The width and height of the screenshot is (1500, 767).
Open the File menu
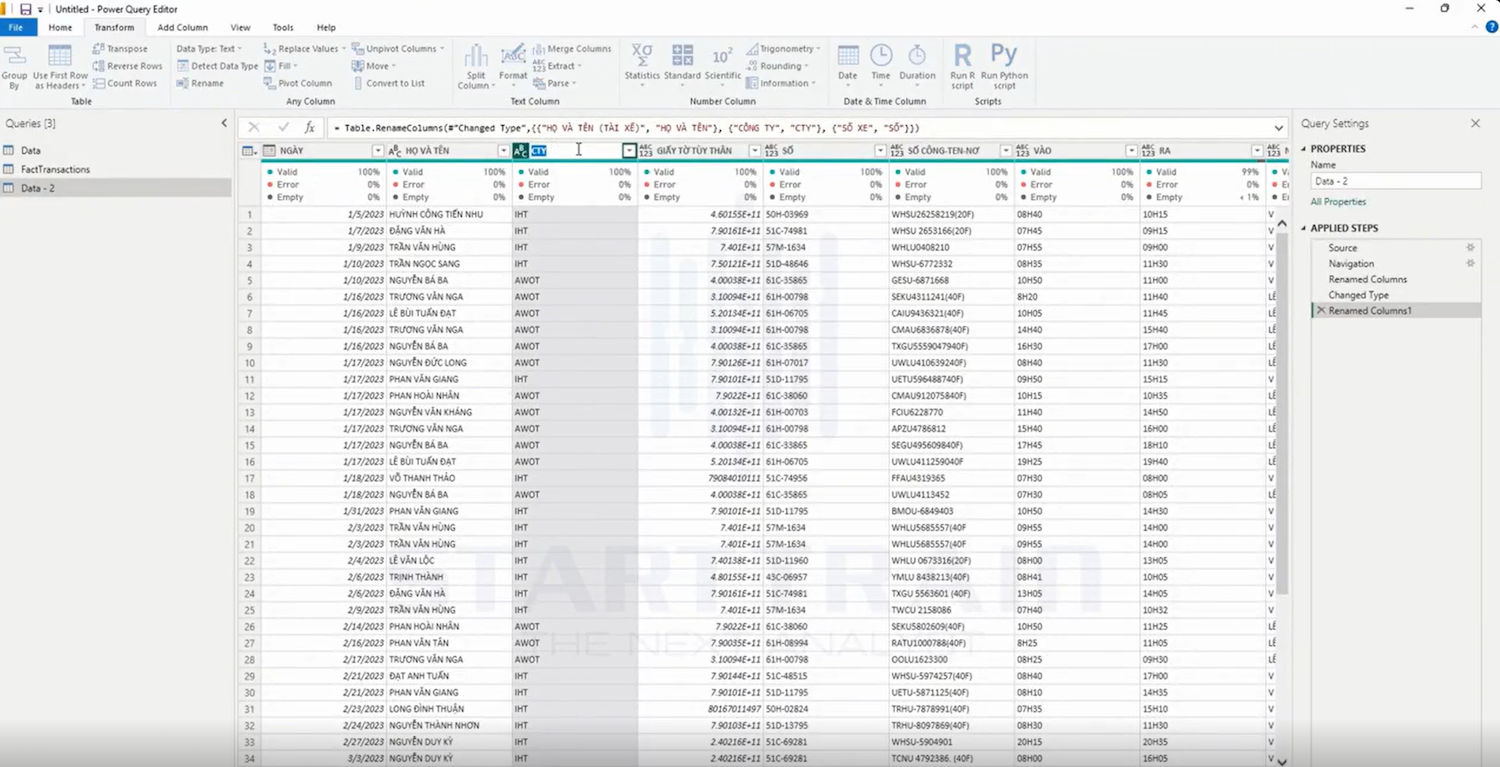click(16, 27)
